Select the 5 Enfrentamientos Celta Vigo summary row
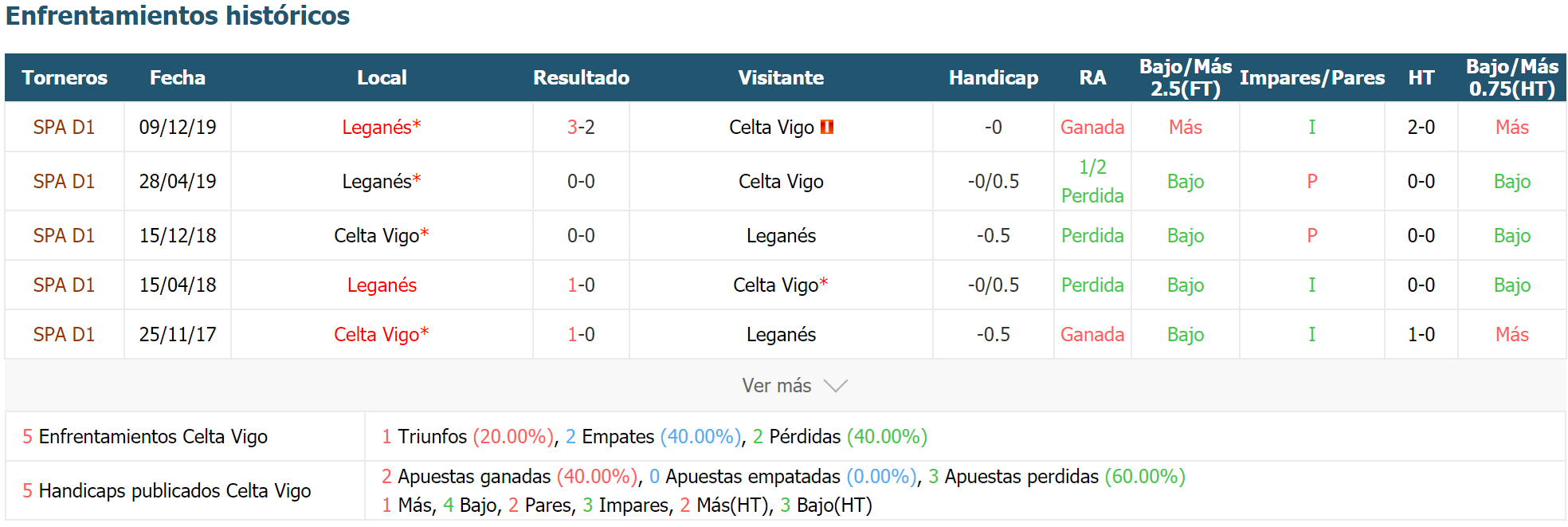This screenshot has height=527, width=1568. point(786,436)
